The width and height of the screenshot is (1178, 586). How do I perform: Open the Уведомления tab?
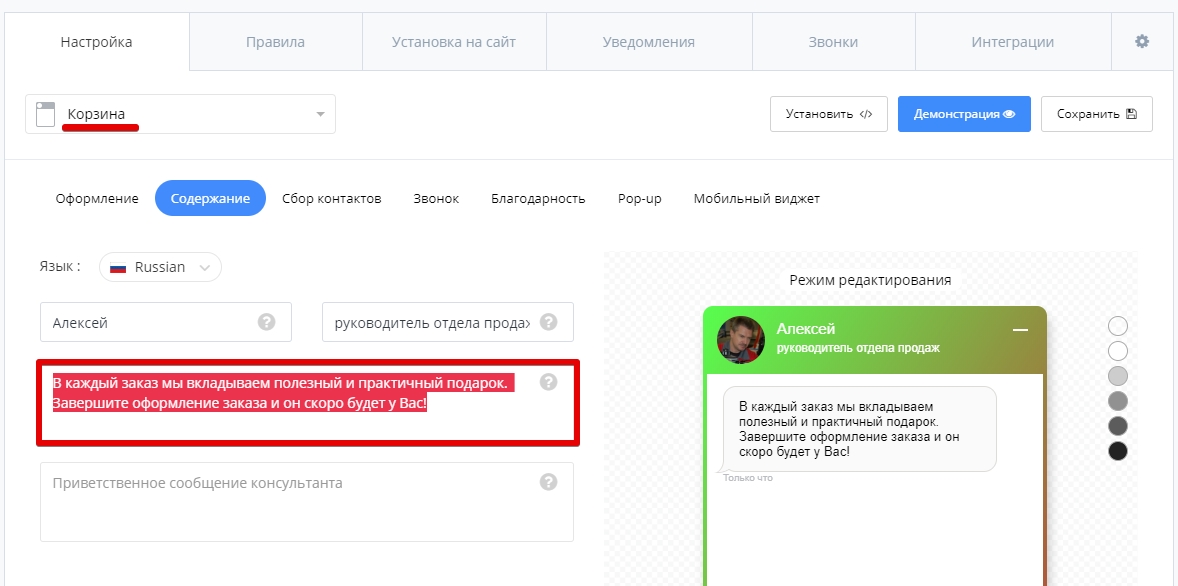[x=648, y=42]
